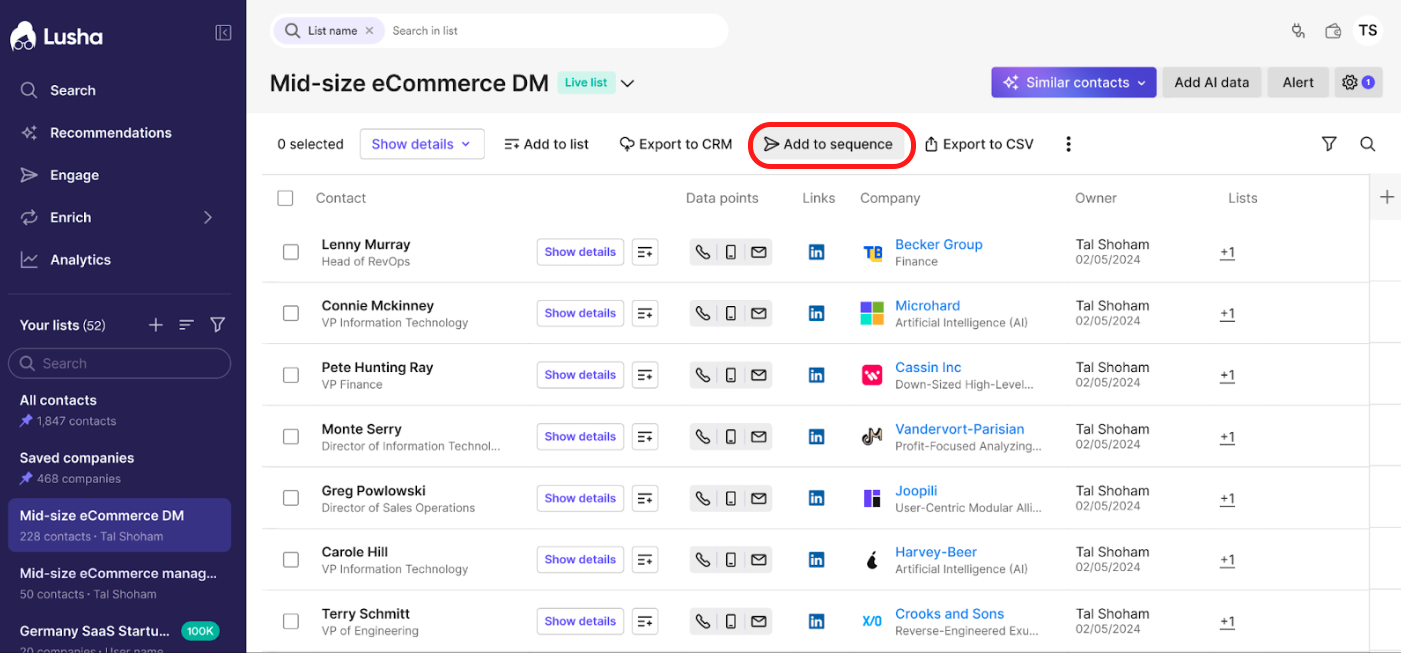
Task: Open Crooks and Sons company link
Action: (949, 614)
